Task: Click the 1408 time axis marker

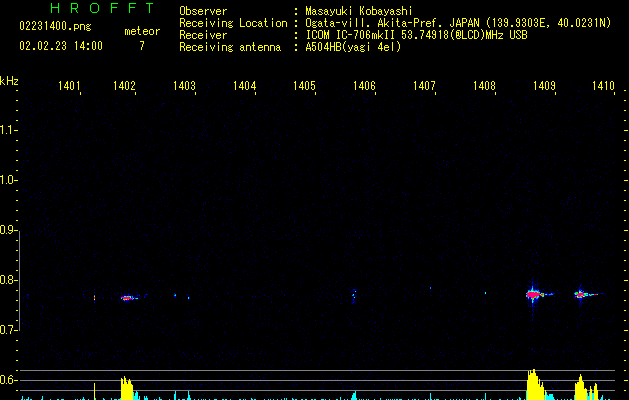Action: pyautogui.click(x=484, y=86)
